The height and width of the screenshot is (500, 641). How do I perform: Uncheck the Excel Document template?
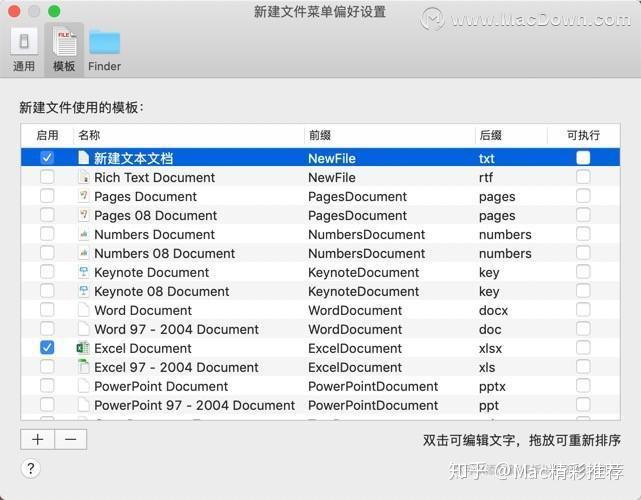coord(47,348)
